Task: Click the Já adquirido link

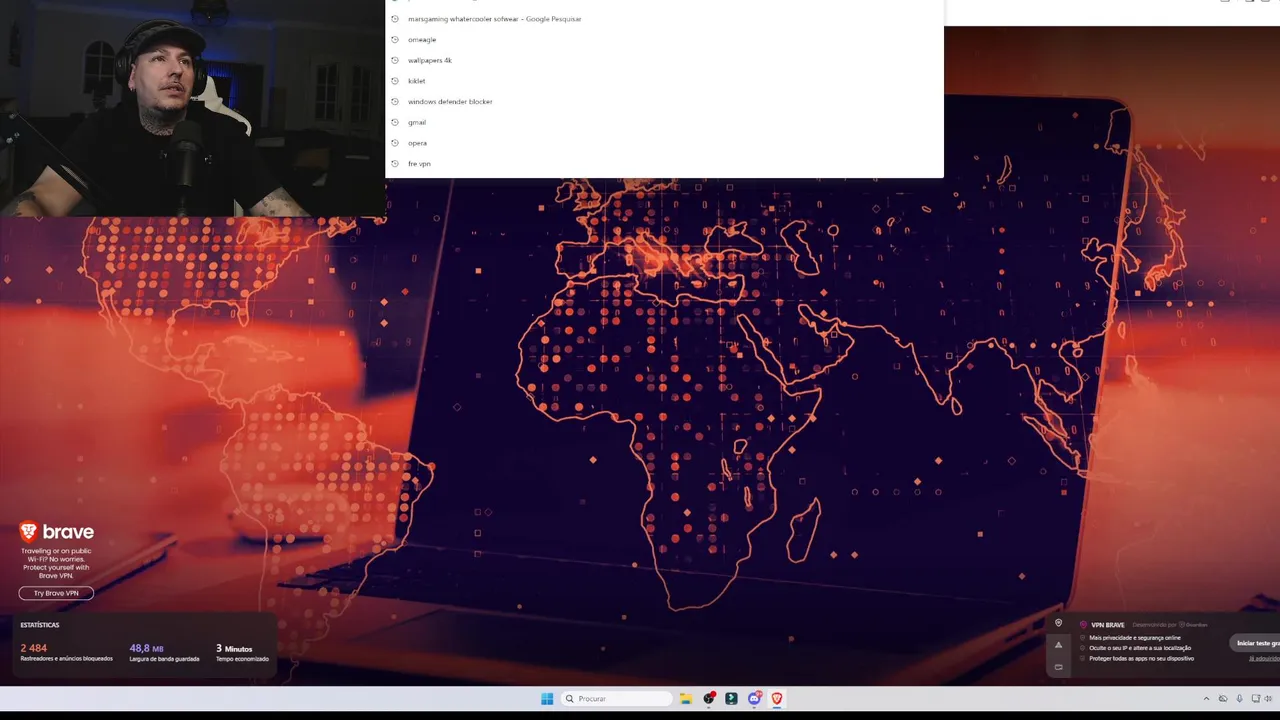Action: pos(1264,658)
